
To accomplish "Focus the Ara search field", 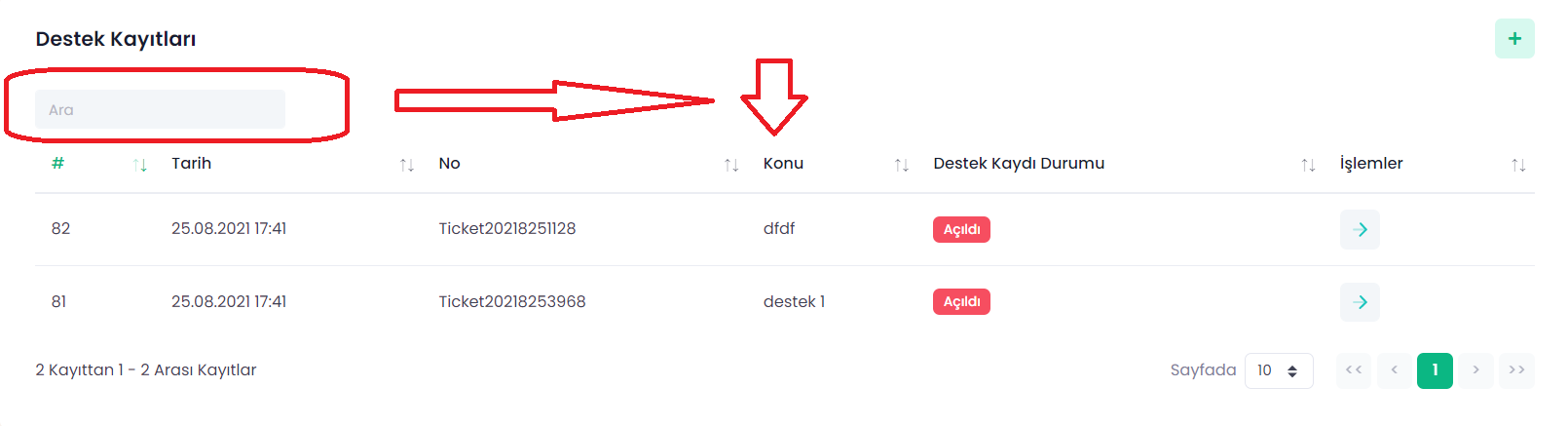I will point(160,109).
